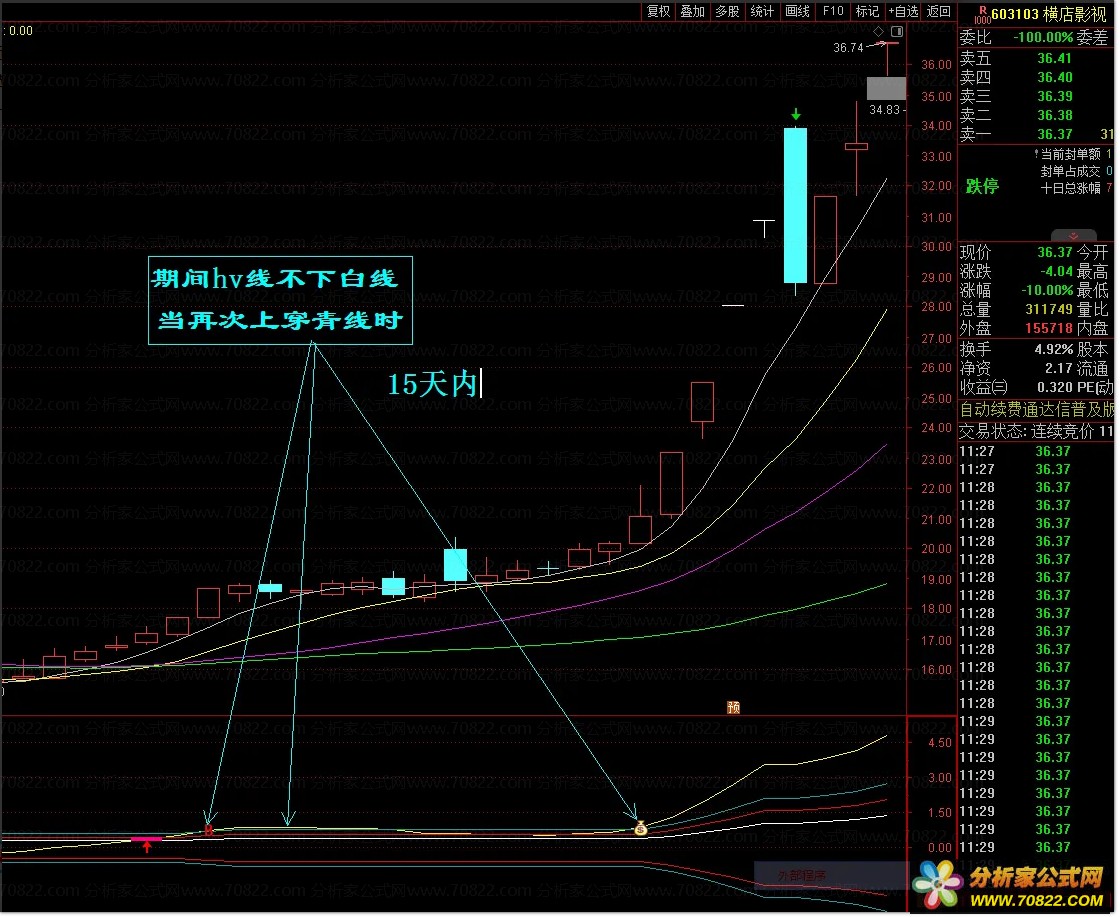The image size is (1120, 917).
Task: Click the 跌停 limit-down label
Action: pyautogui.click(x=982, y=187)
